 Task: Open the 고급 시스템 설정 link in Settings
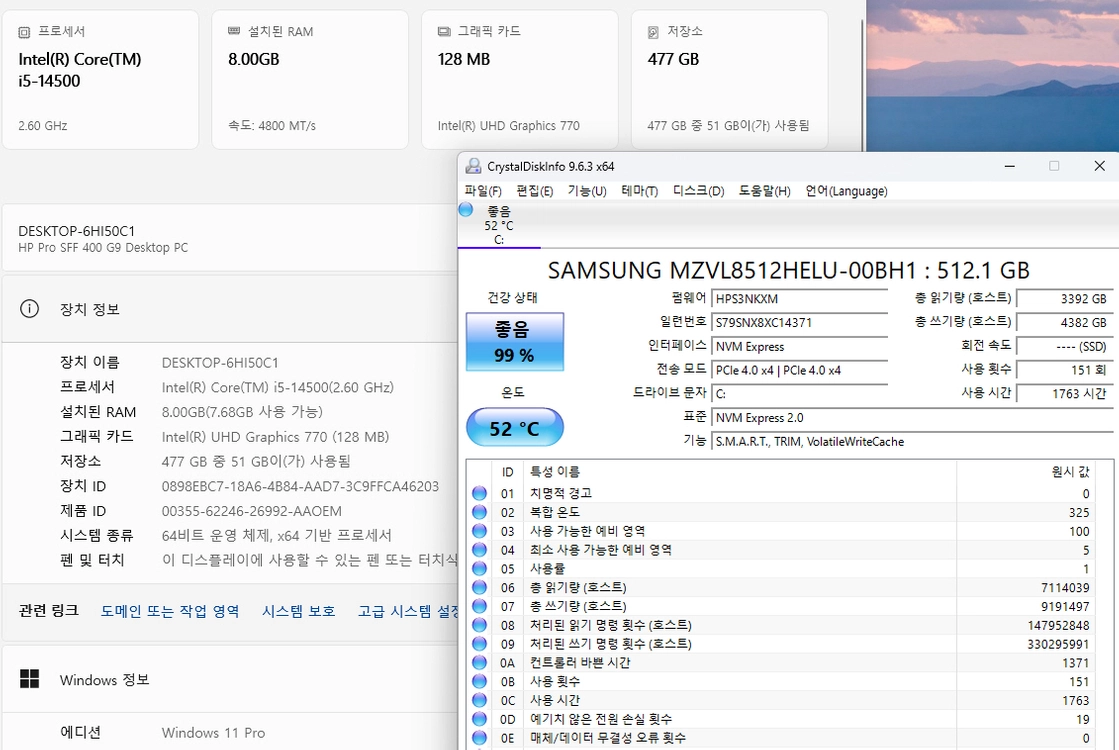click(x=407, y=612)
